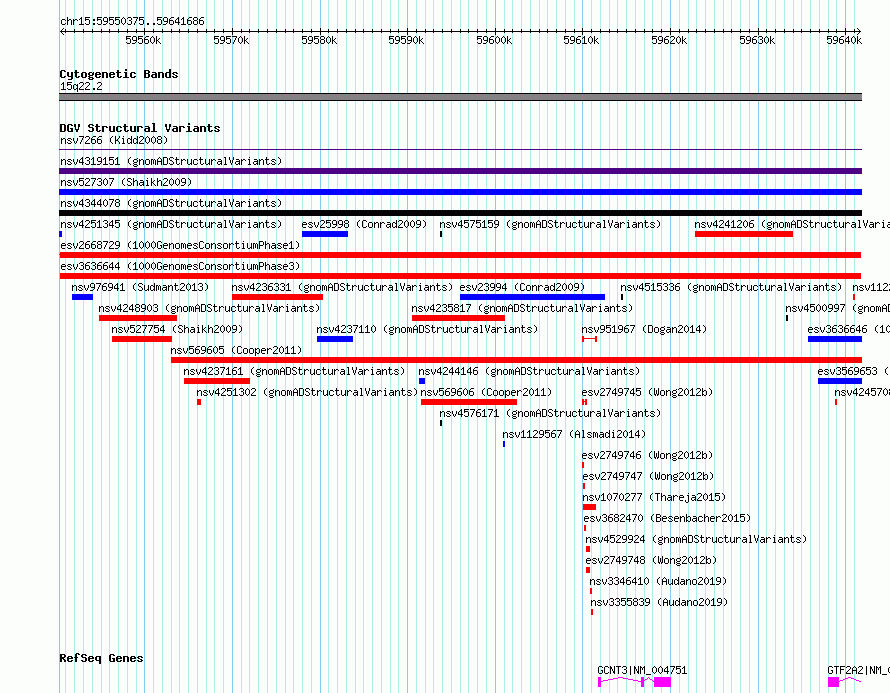This screenshot has height=693, width=890.
Task: Open nsv3355839 (Audano2019) variant label
Action: pyautogui.click(x=659, y=602)
